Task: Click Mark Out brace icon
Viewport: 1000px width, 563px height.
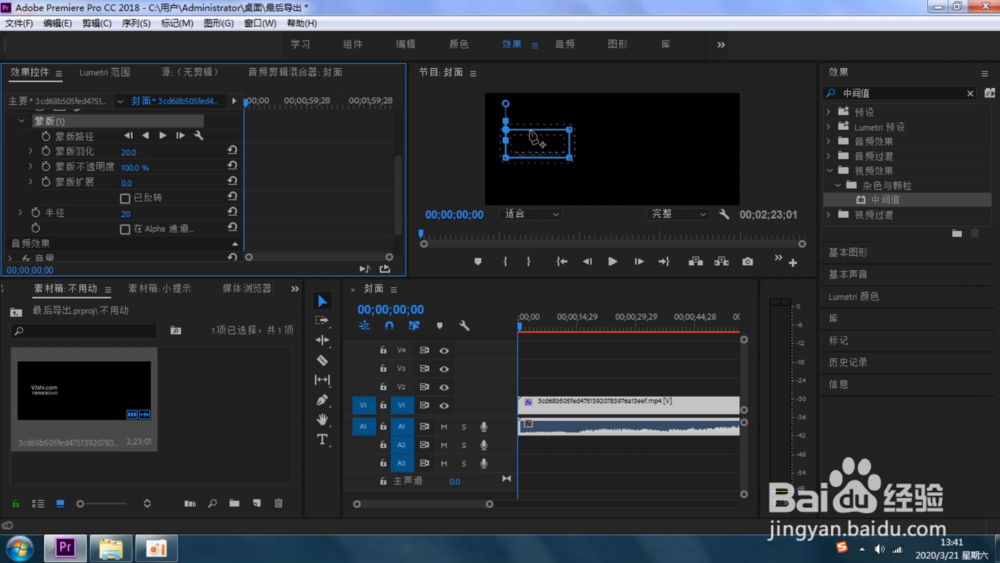Action: point(529,261)
